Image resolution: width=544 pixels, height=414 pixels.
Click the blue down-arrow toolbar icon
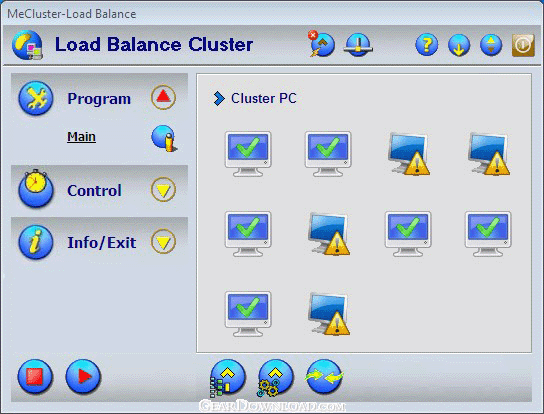point(459,45)
